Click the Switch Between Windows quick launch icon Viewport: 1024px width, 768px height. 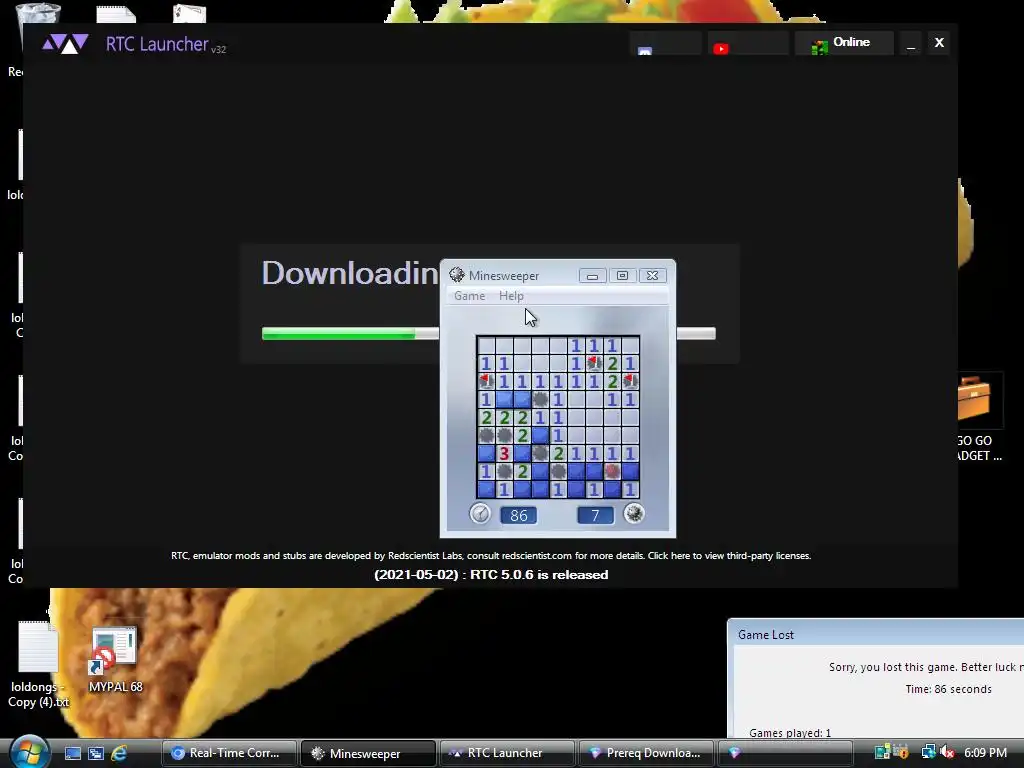(x=96, y=753)
